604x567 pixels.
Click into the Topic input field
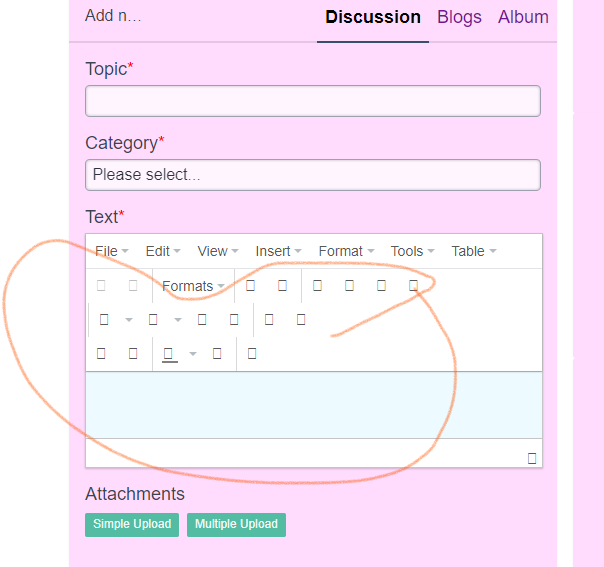pyautogui.click(x=312, y=101)
